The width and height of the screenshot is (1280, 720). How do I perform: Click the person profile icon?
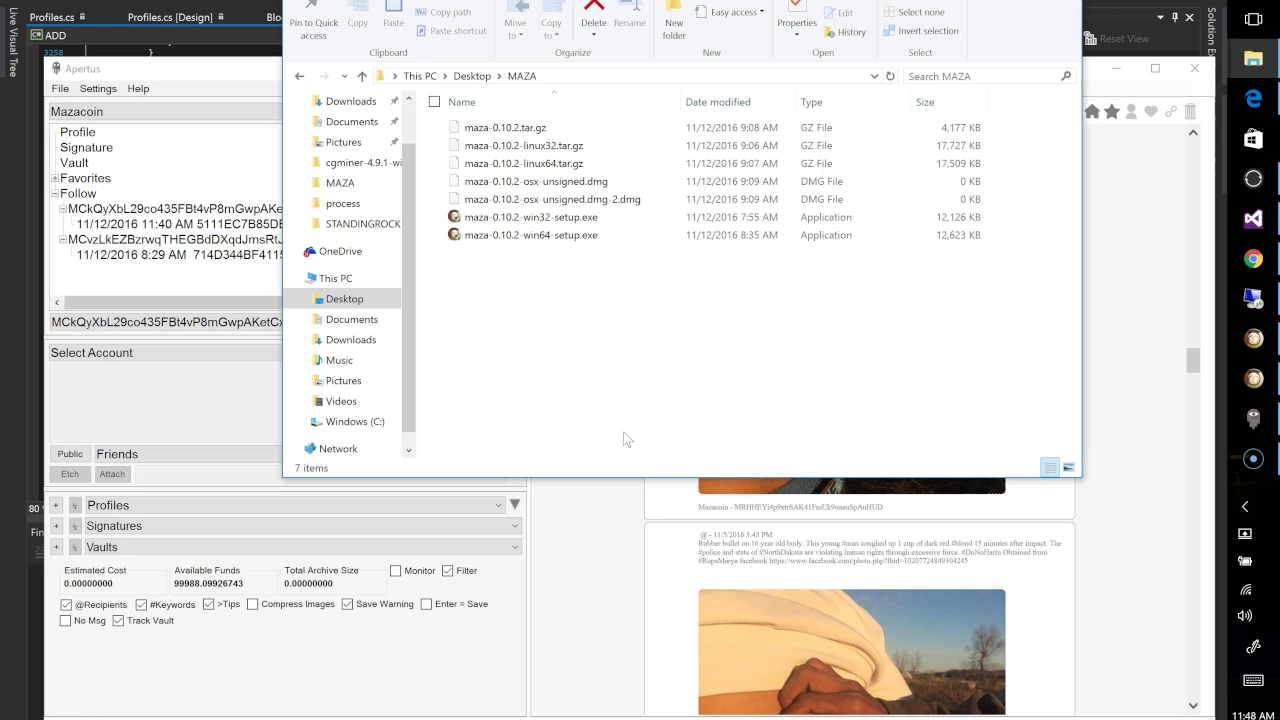tap(1132, 112)
